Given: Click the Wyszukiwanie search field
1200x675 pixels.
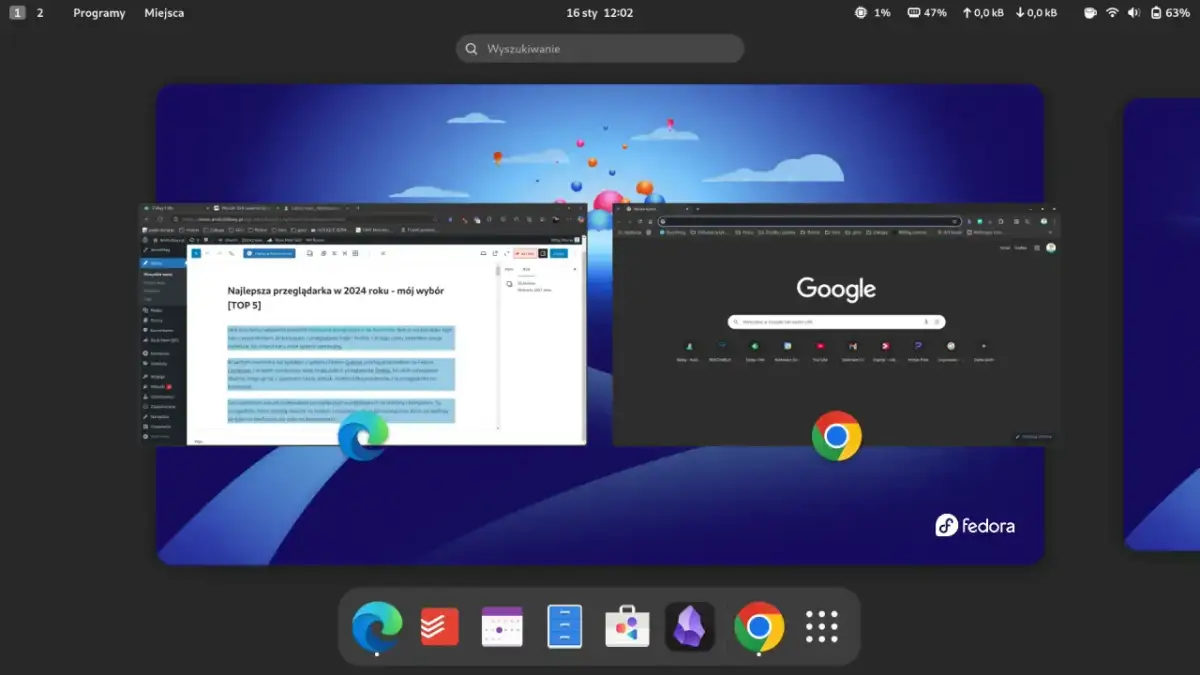Looking at the screenshot, I should tap(600, 48).
